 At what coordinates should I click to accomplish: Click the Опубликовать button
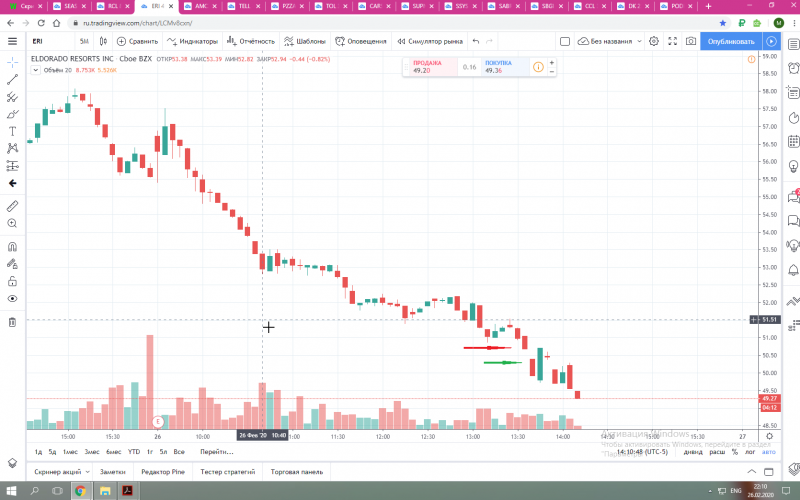click(x=731, y=41)
